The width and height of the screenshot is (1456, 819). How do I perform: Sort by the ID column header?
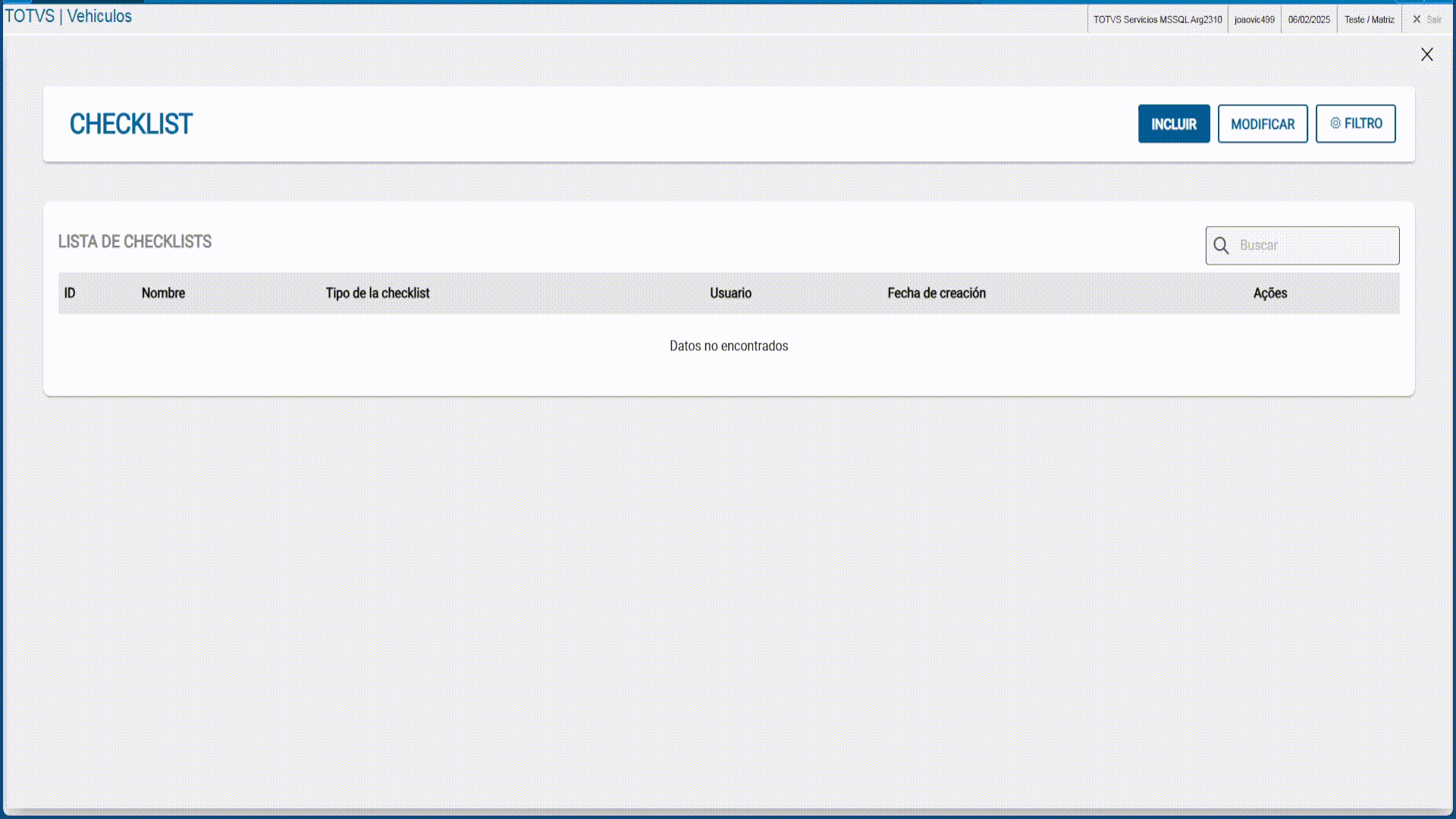click(x=70, y=293)
